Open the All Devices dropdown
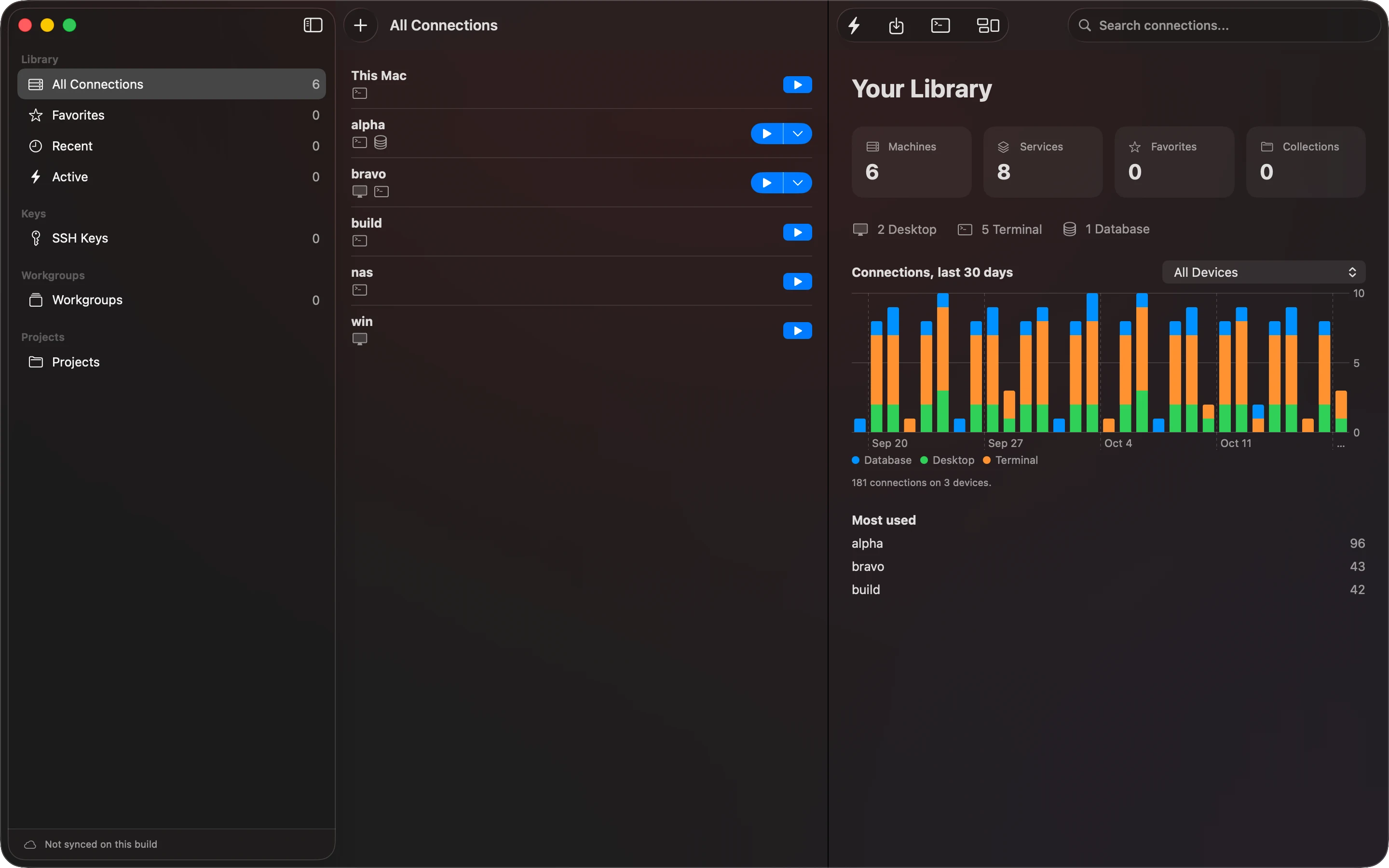 pyautogui.click(x=1264, y=272)
